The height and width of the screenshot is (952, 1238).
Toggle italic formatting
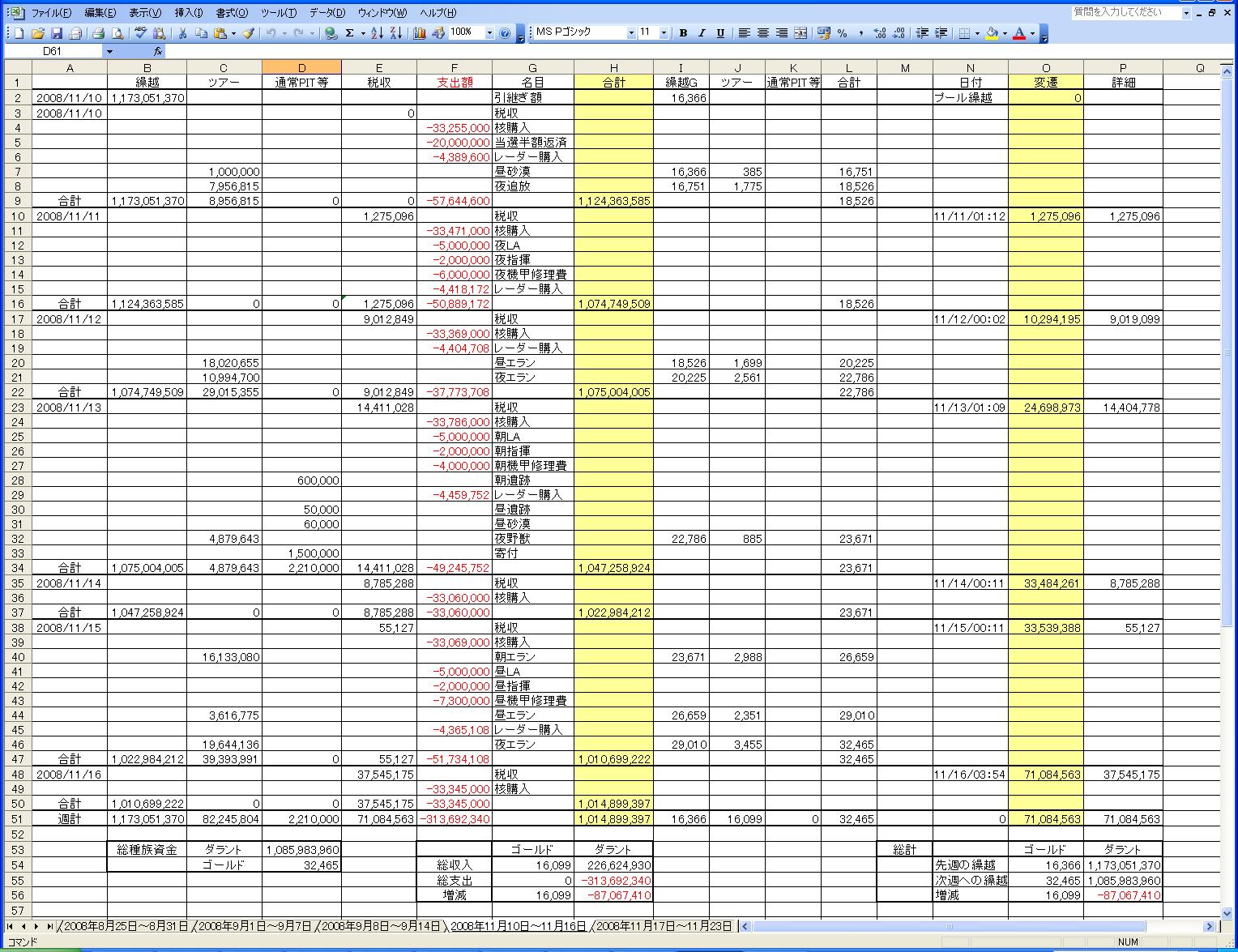coord(701,33)
